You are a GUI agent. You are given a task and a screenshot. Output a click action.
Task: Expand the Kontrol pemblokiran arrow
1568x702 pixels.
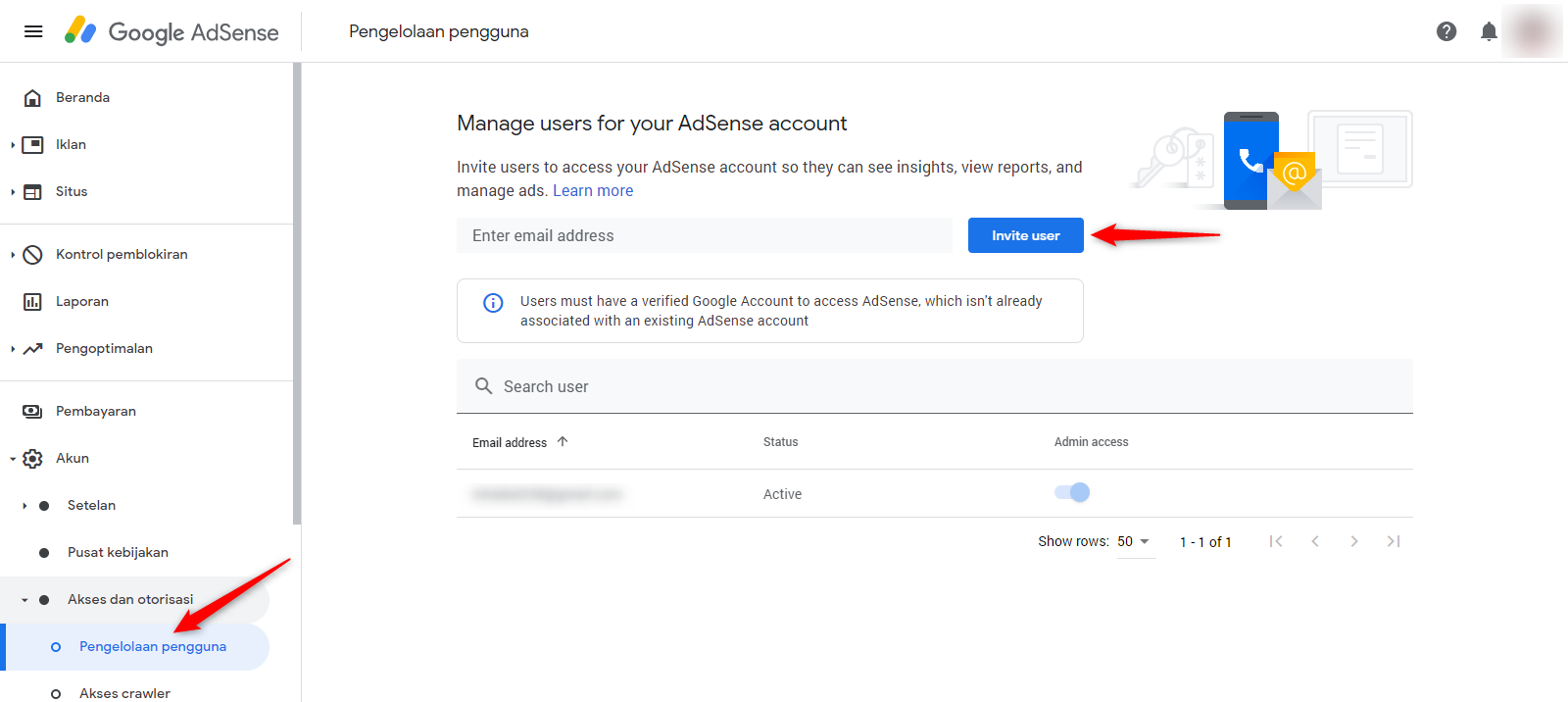point(13,255)
